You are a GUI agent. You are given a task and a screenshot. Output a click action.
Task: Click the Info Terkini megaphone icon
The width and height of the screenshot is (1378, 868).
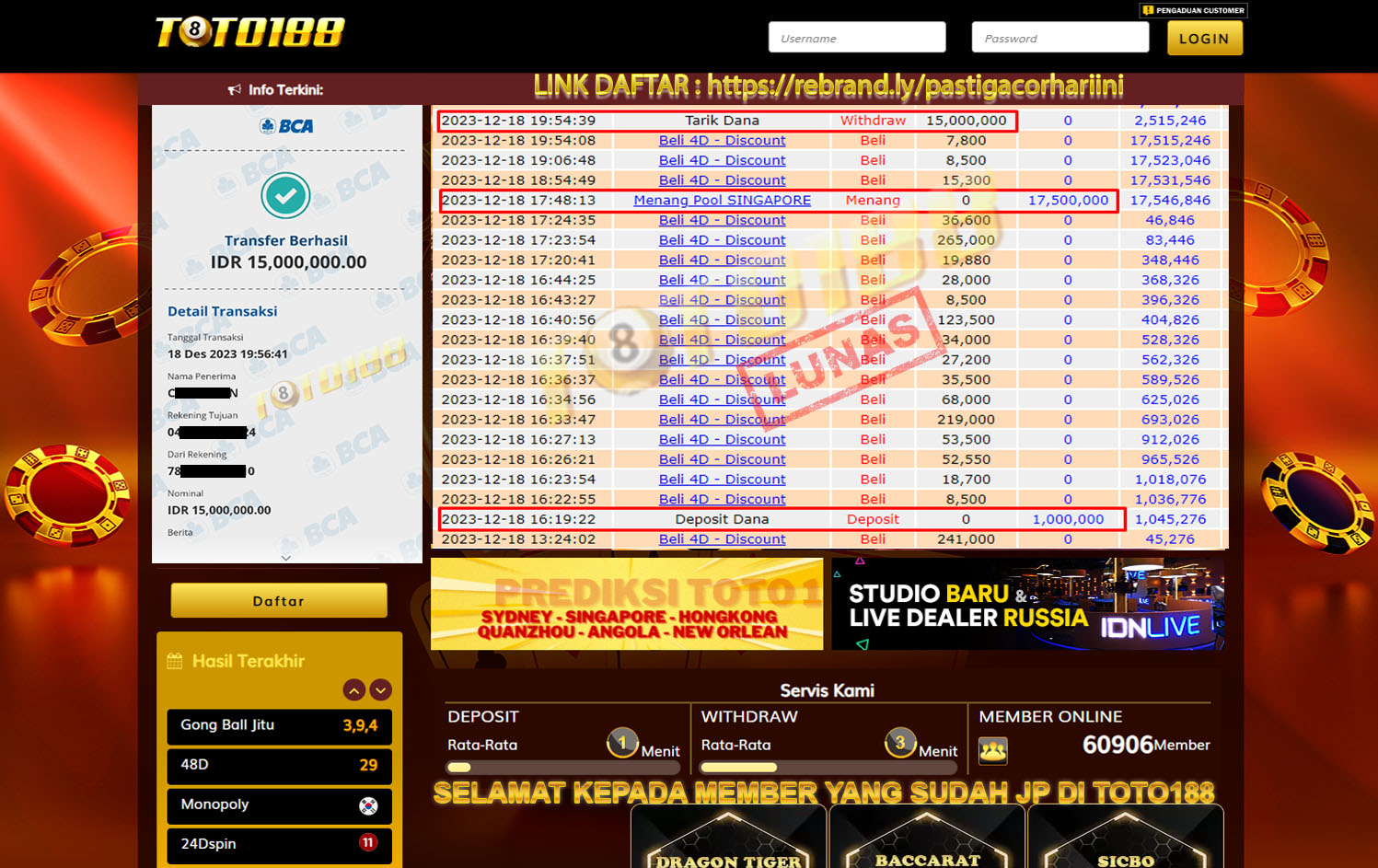click(x=235, y=89)
